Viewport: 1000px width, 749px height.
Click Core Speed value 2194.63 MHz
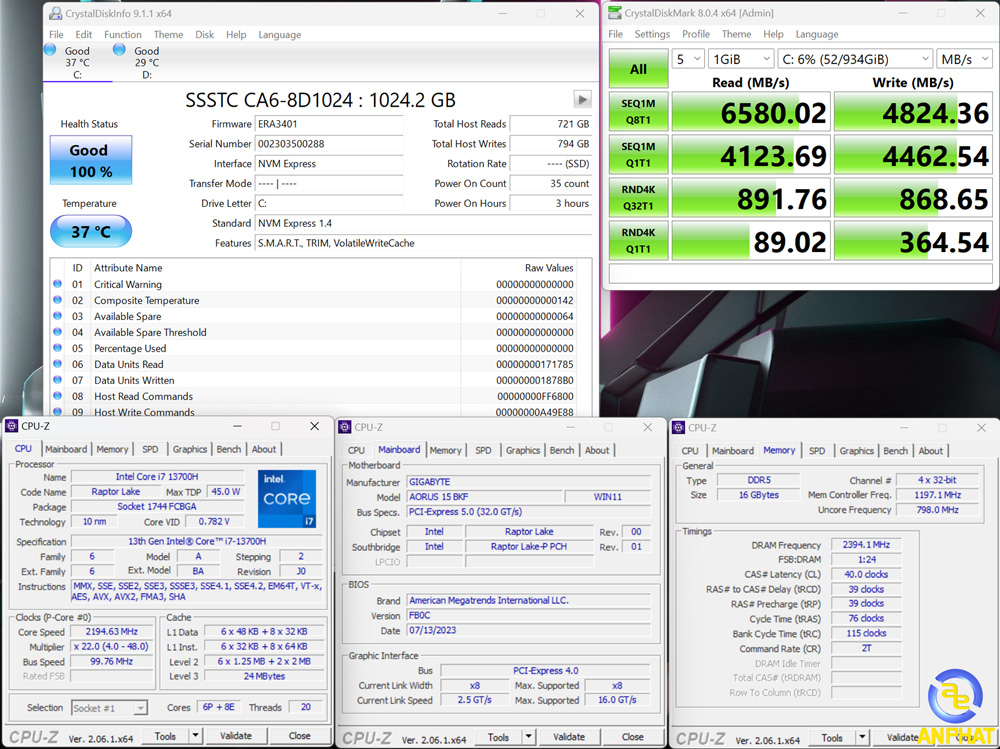click(112, 632)
